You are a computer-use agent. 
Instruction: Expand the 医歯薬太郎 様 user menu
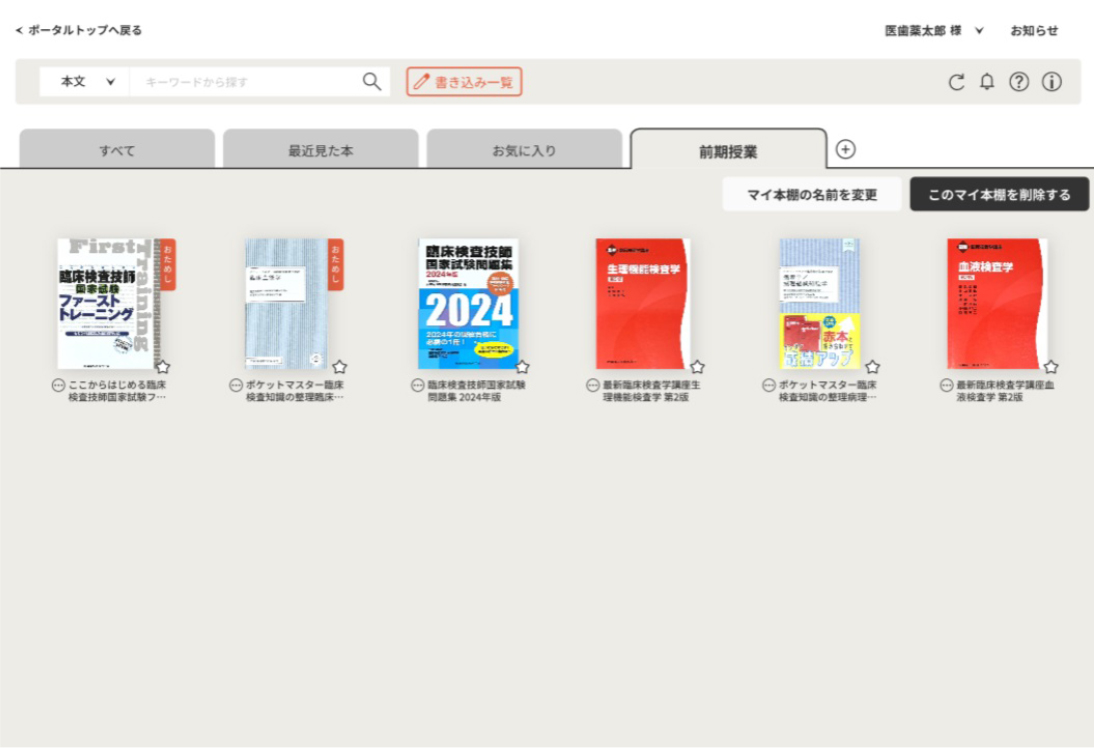click(934, 31)
